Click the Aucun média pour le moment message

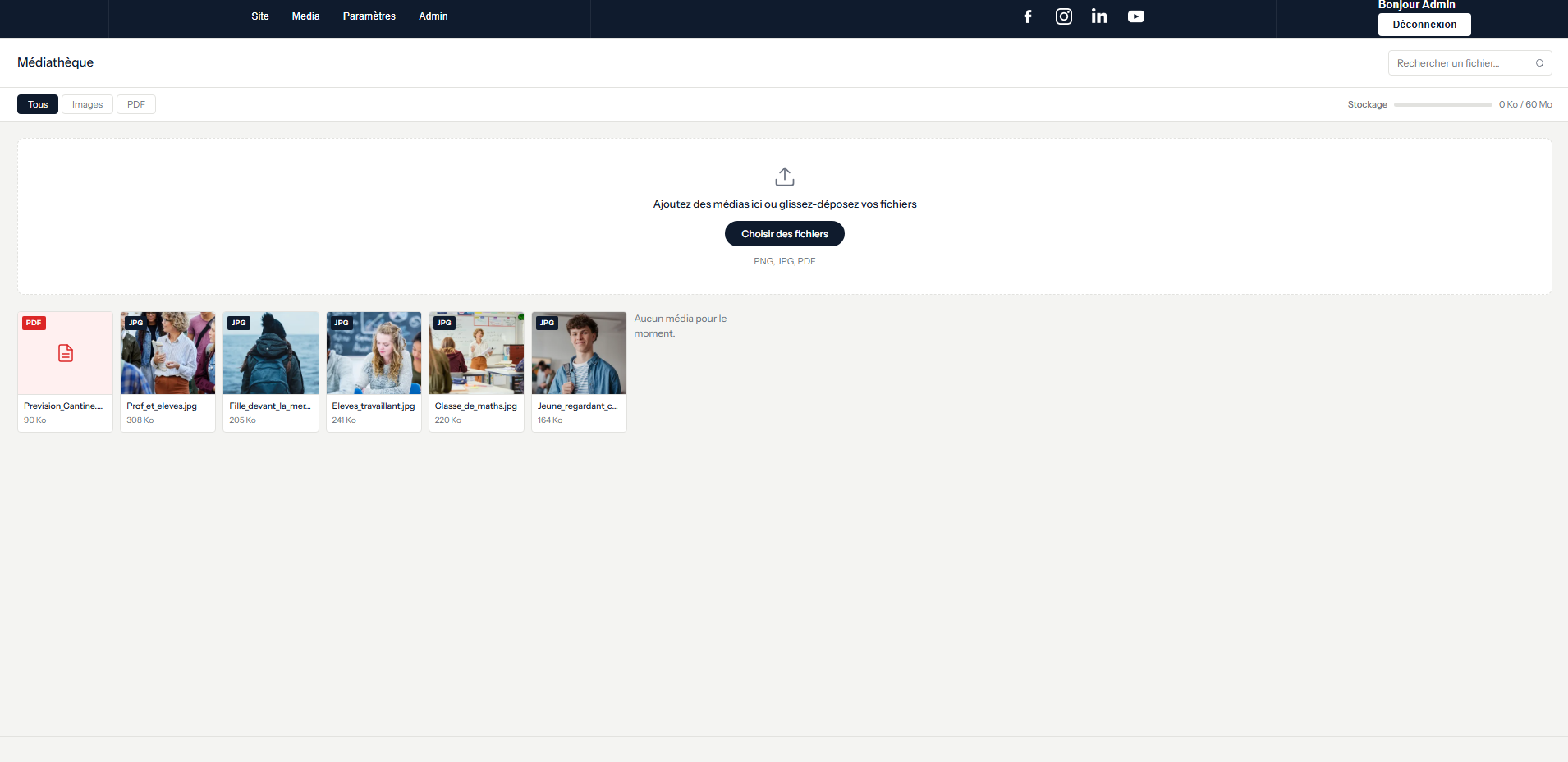pos(681,326)
